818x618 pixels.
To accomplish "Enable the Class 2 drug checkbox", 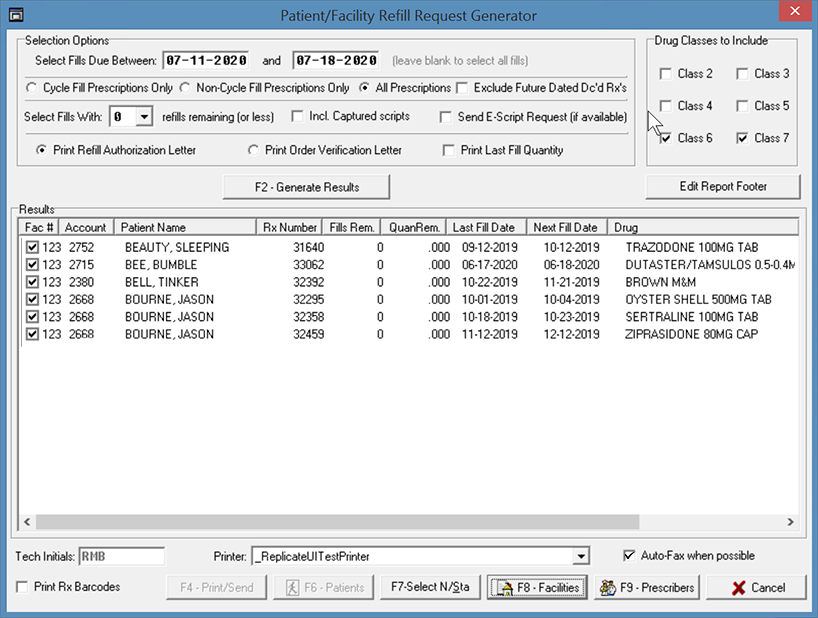I will [666, 74].
